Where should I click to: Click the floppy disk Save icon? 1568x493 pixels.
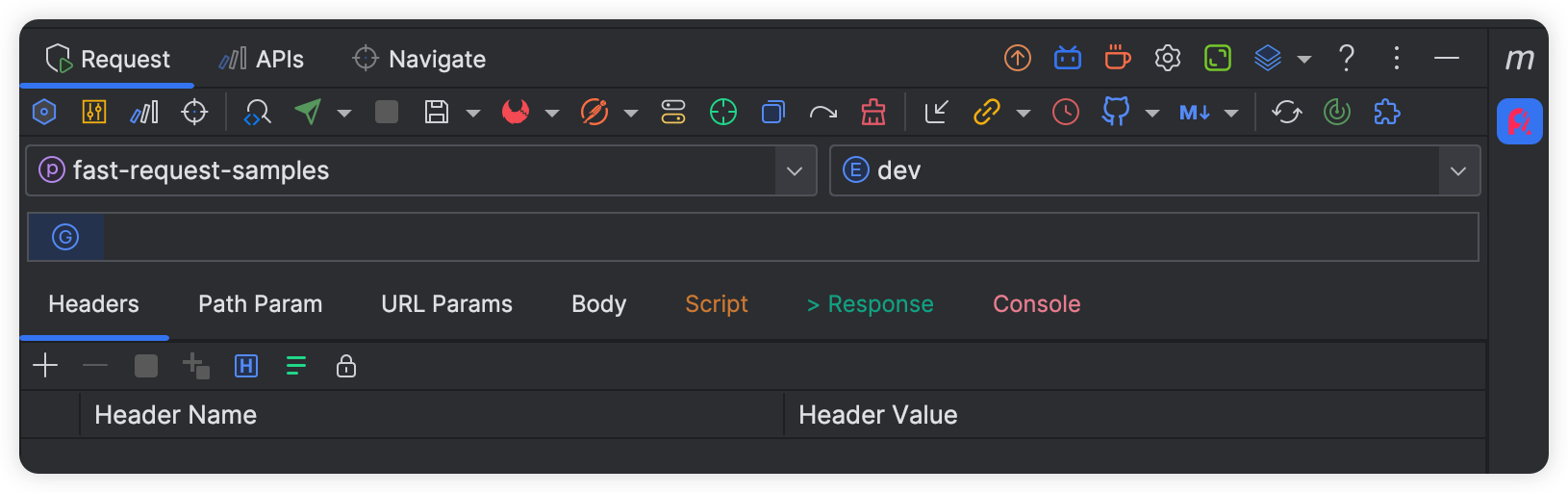[437, 113]
